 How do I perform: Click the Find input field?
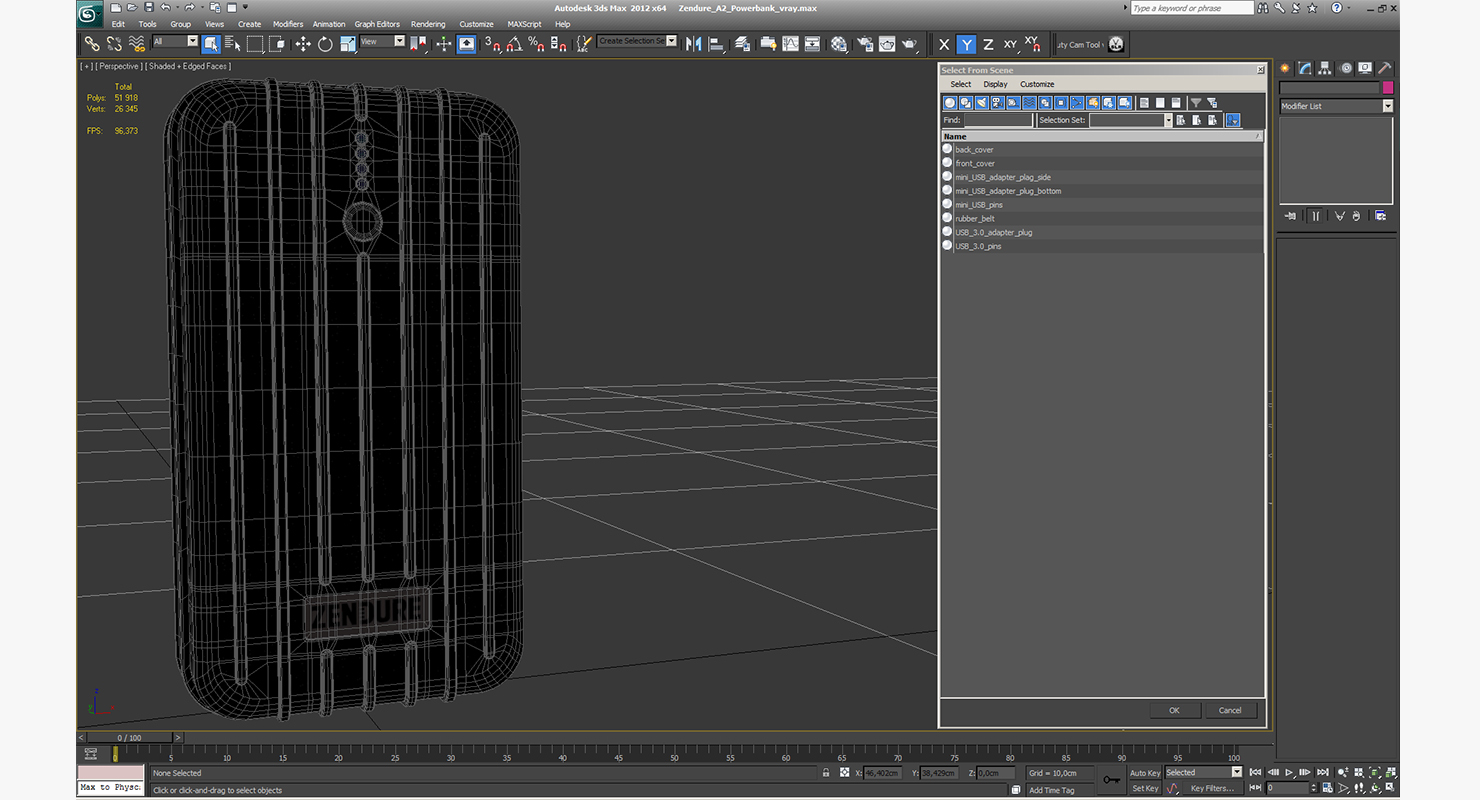click(x=998, y=120)
